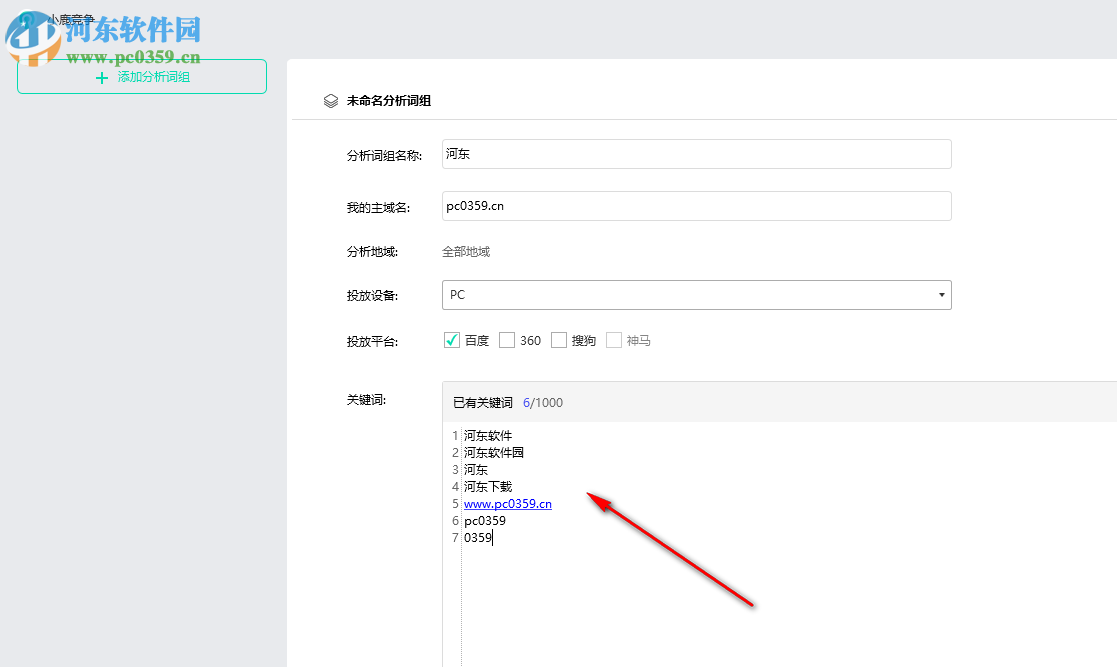Viewport: 1117px width, 667px height.
Task: Click the green plus icon on 添加分析词组
Action: [100, 76]
